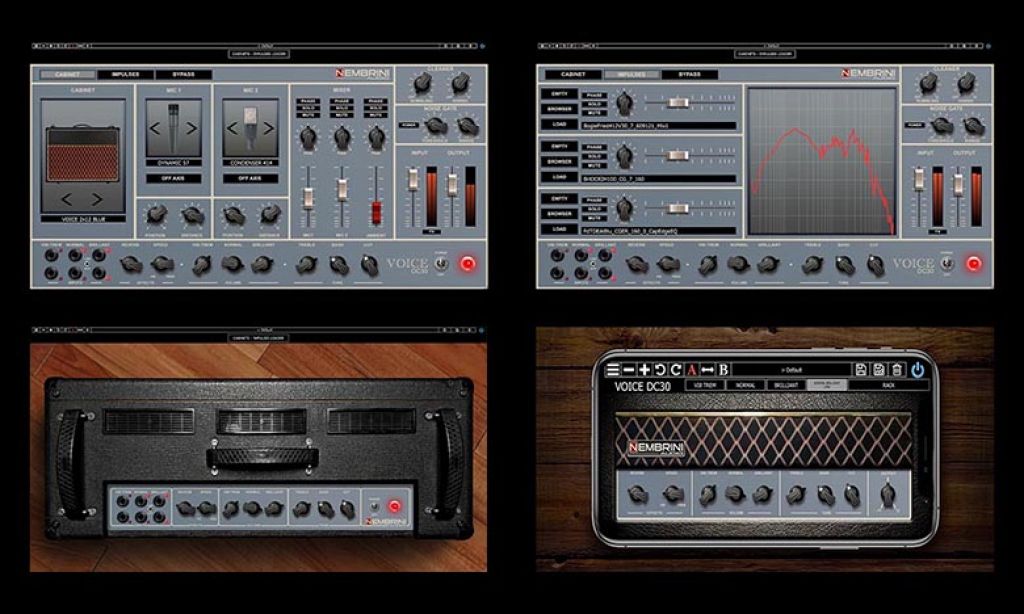
Task: Click the OUTPUT knob on phone amp panel
Action: coord(888,494)
